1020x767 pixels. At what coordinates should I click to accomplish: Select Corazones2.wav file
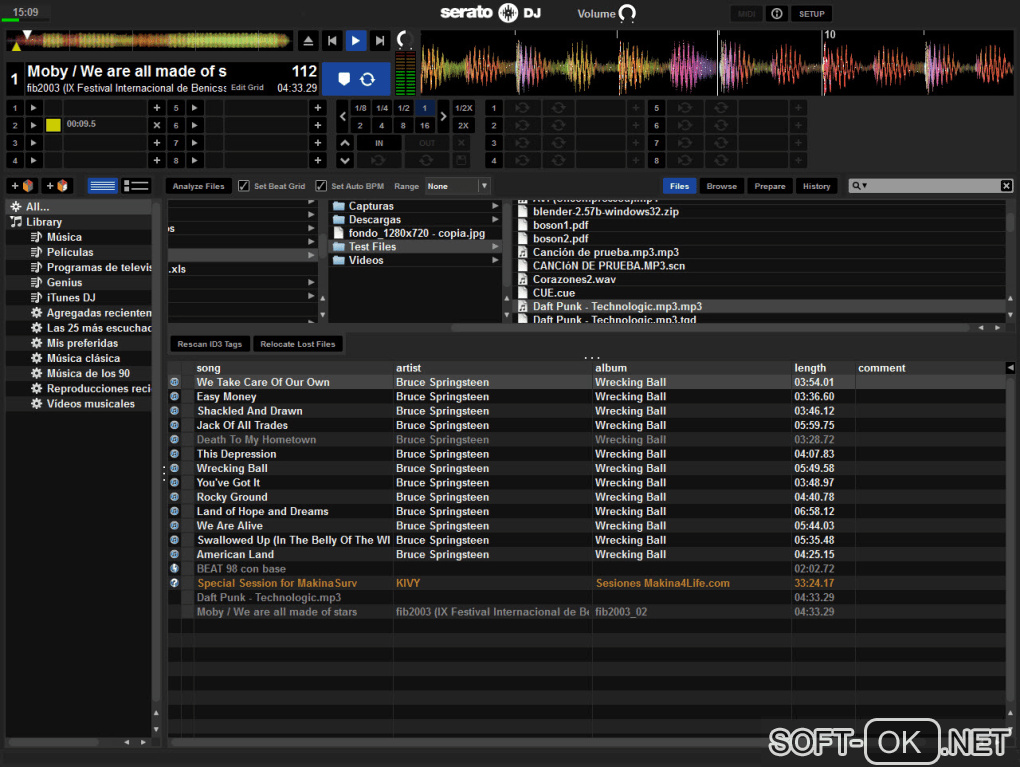(x=761, y=279)
